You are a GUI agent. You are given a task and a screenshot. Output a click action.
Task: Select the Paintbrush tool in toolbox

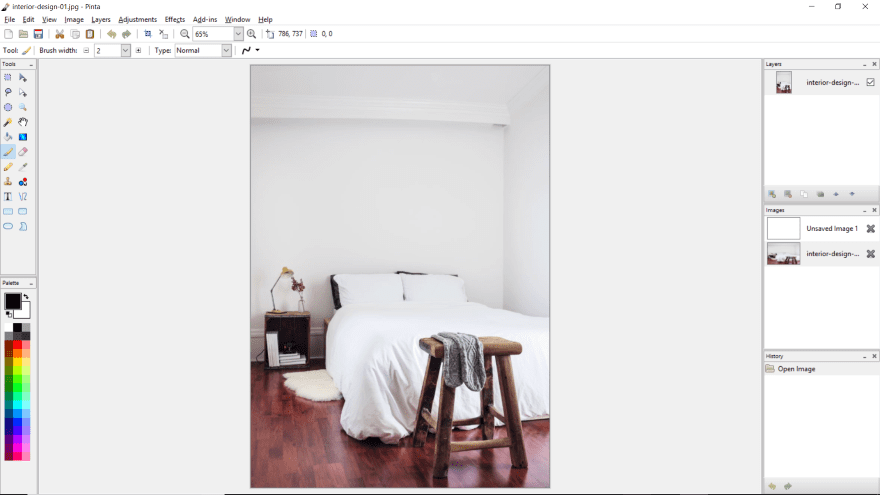pos(8,152)
